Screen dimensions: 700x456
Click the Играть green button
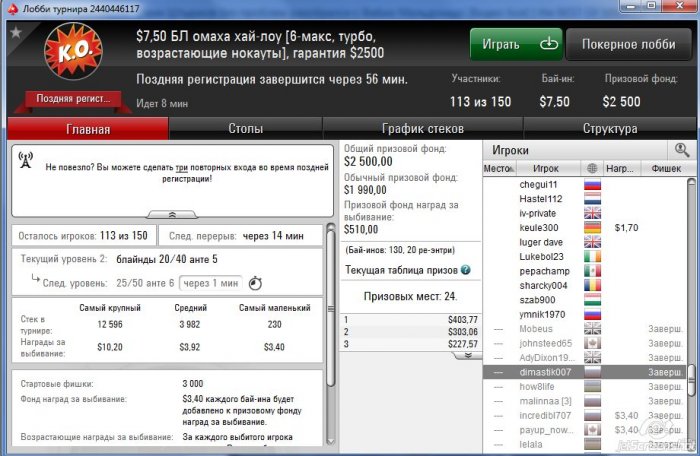tap(516, 44)
